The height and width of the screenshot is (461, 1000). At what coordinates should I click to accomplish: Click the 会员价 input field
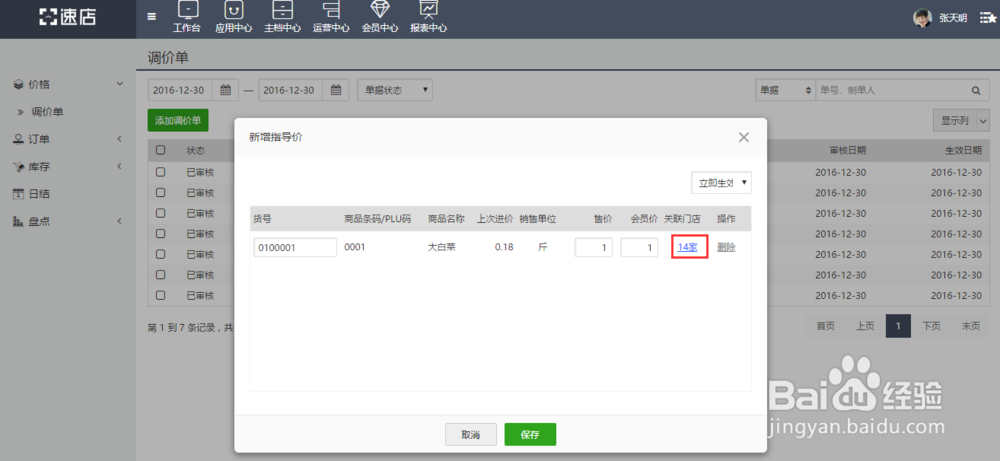click(x=639, y=247)
